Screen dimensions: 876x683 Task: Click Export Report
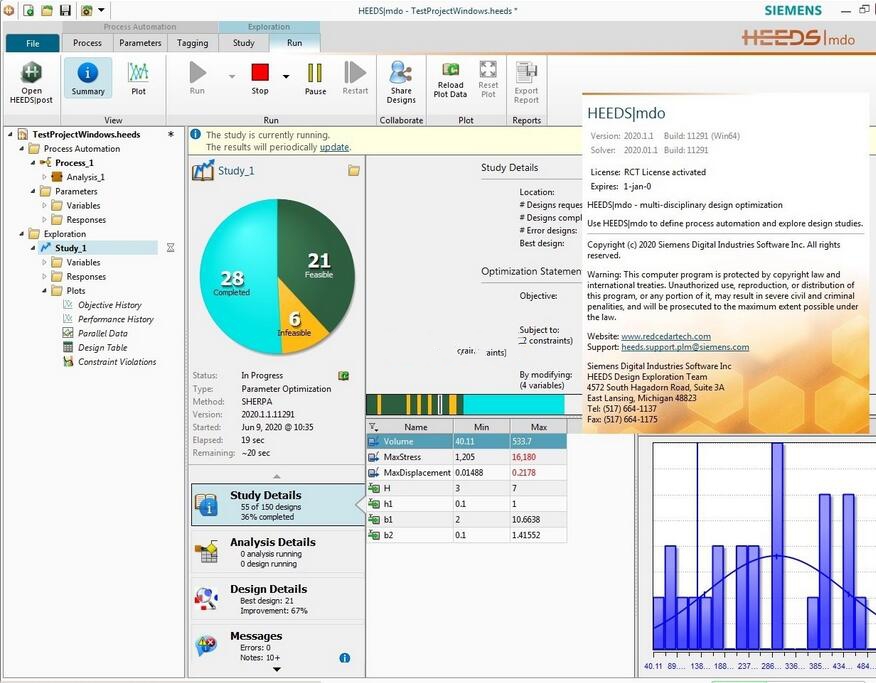tap(526, 83)
